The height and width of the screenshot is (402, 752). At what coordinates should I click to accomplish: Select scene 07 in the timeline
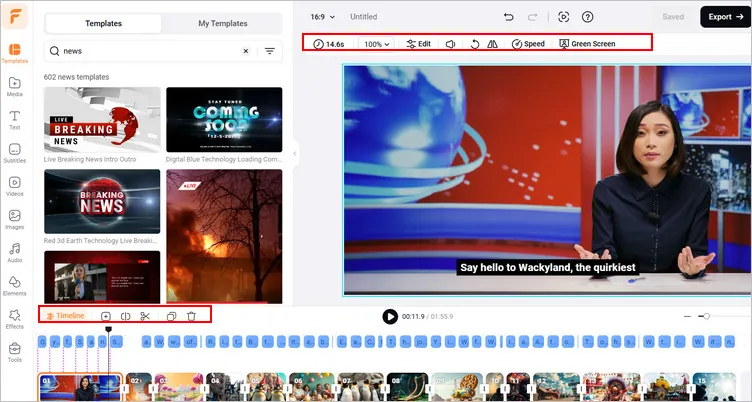pos(361,387)
